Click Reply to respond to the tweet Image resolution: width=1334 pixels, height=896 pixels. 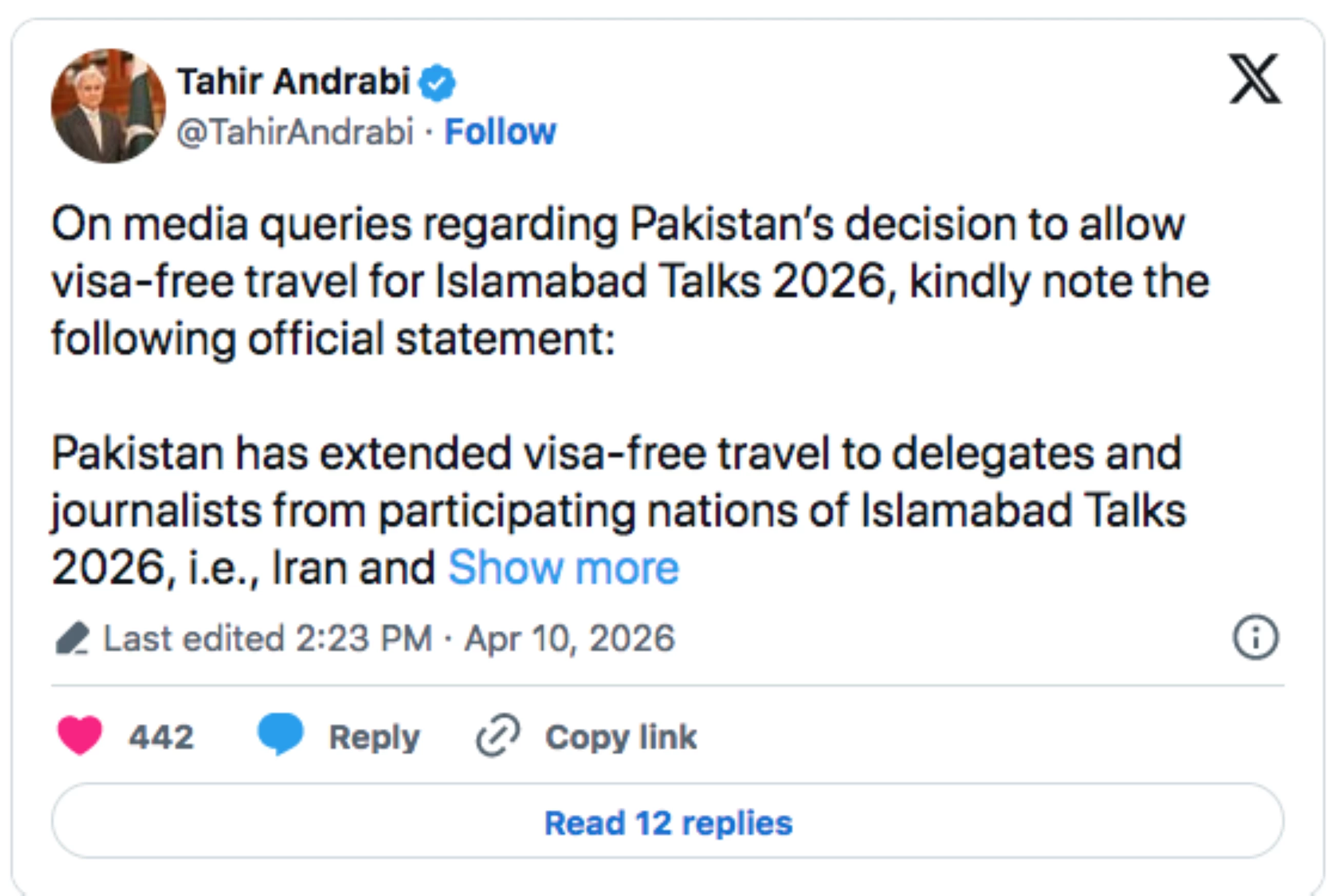tap(376, 737)
